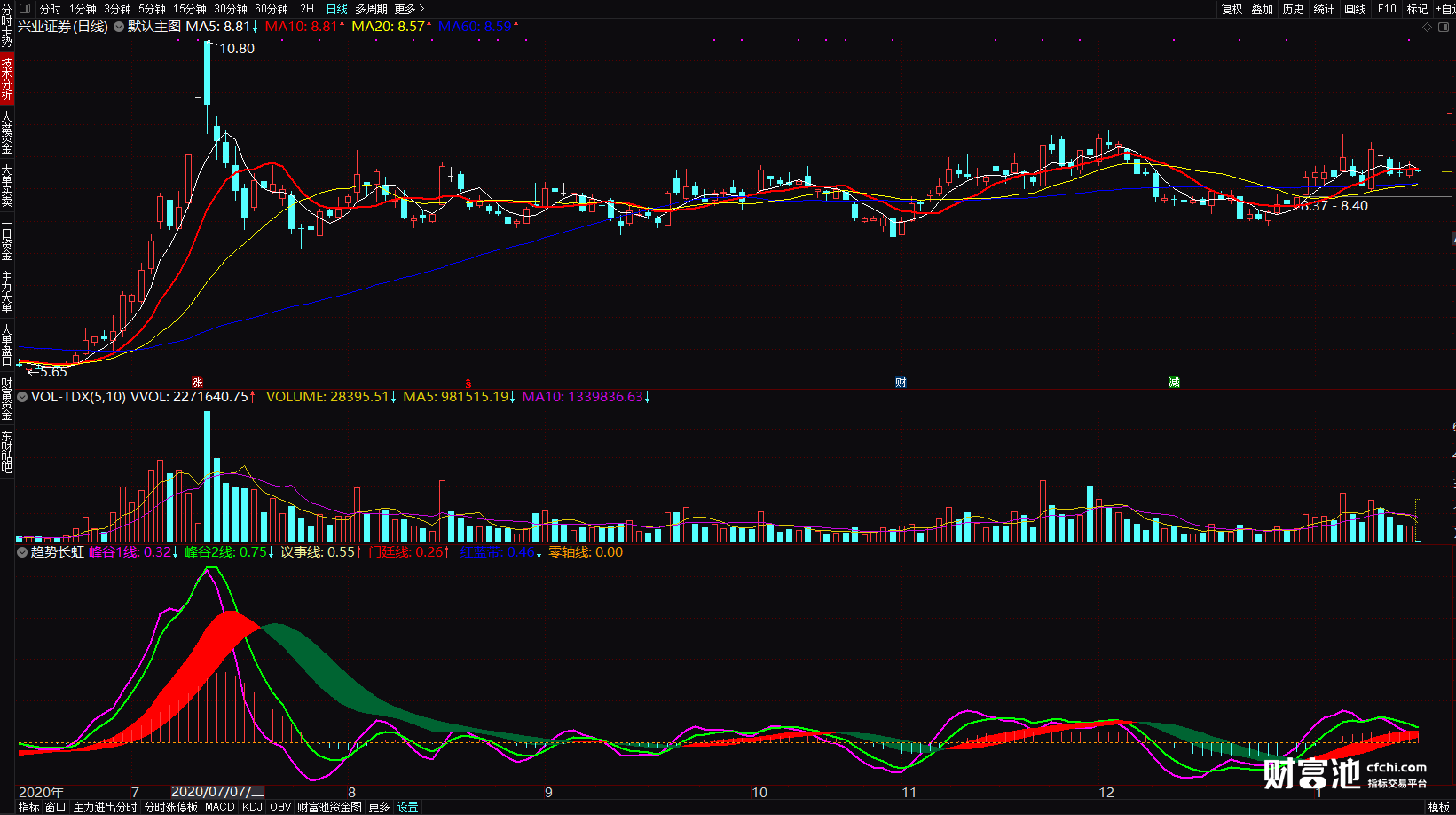Open the 东财贴吧 sidebar tab
Image resolution: width=1456 pixels, height=815 pixels.
(x=7, y=452)
